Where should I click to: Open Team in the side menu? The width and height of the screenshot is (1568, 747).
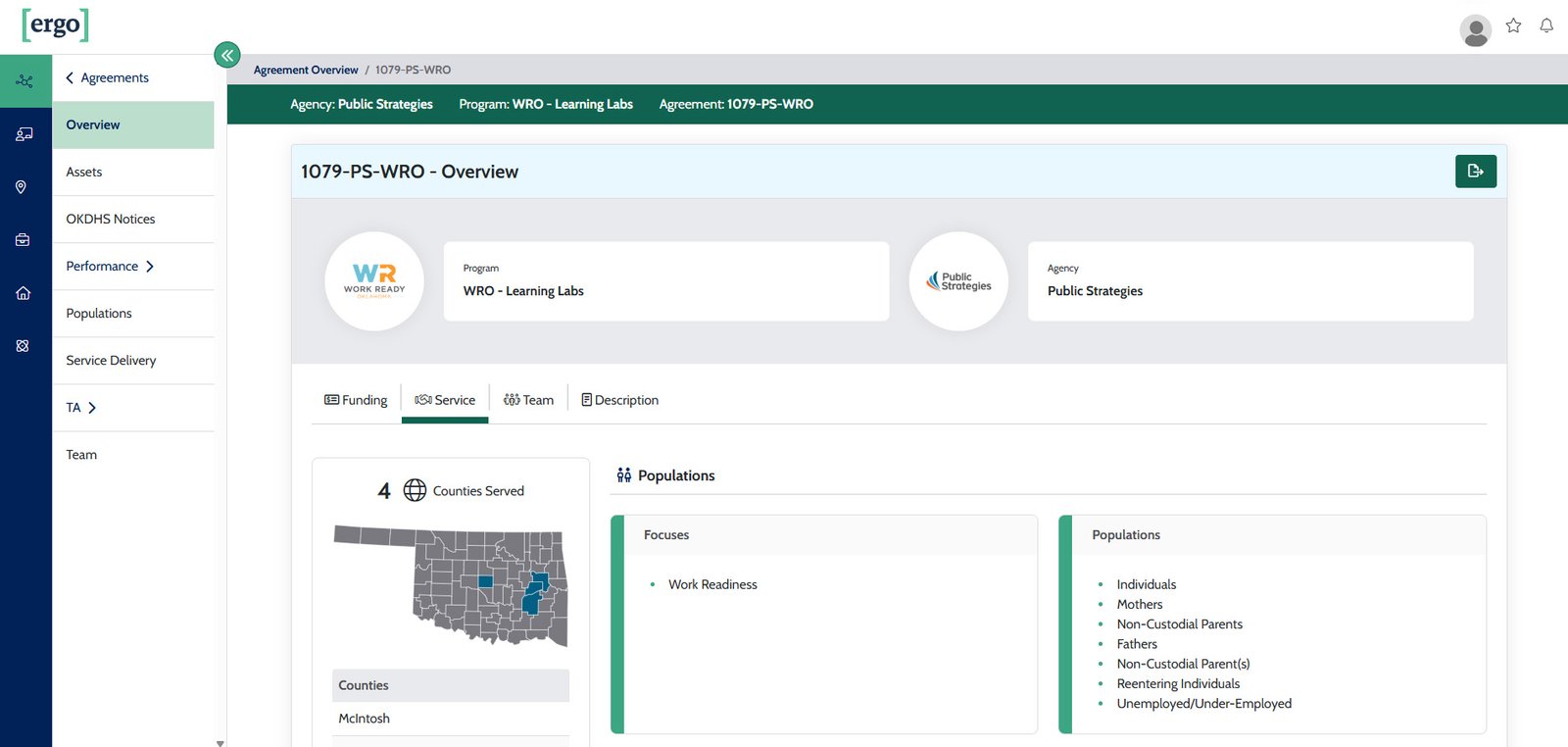pyautogui.click(x=133, y=455)
